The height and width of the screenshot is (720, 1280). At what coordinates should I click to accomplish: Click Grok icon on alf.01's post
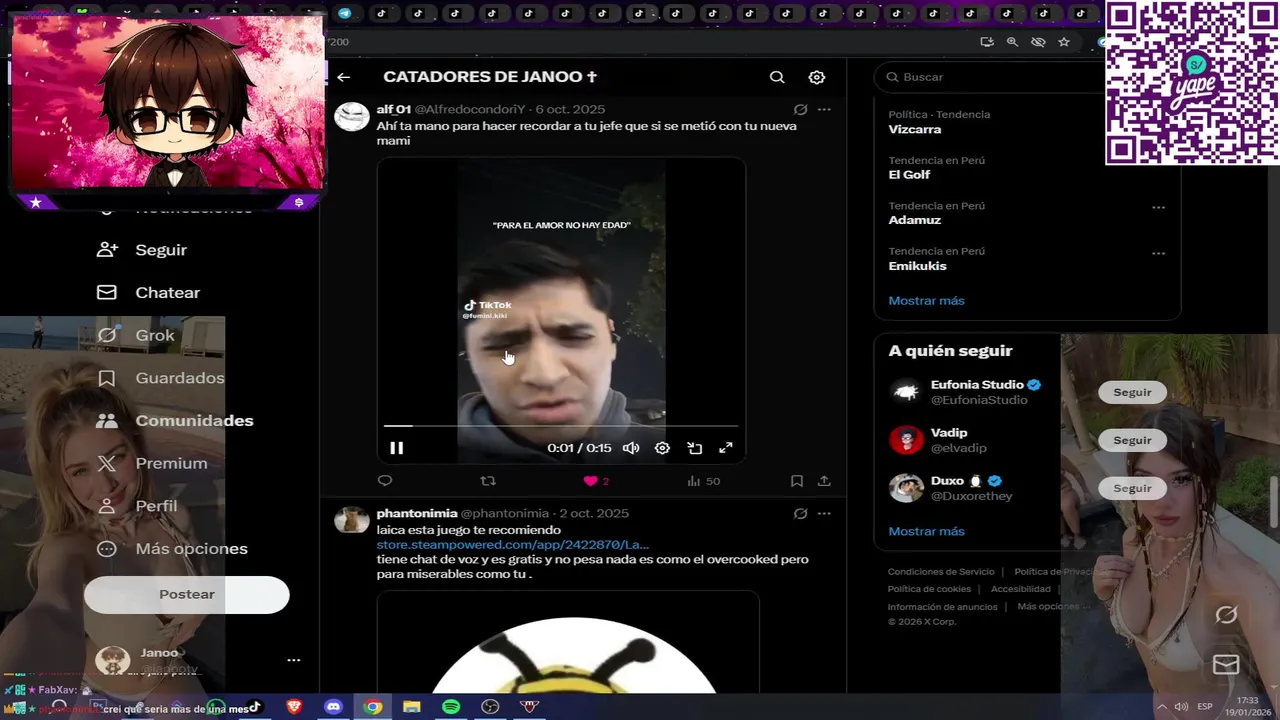800,109
